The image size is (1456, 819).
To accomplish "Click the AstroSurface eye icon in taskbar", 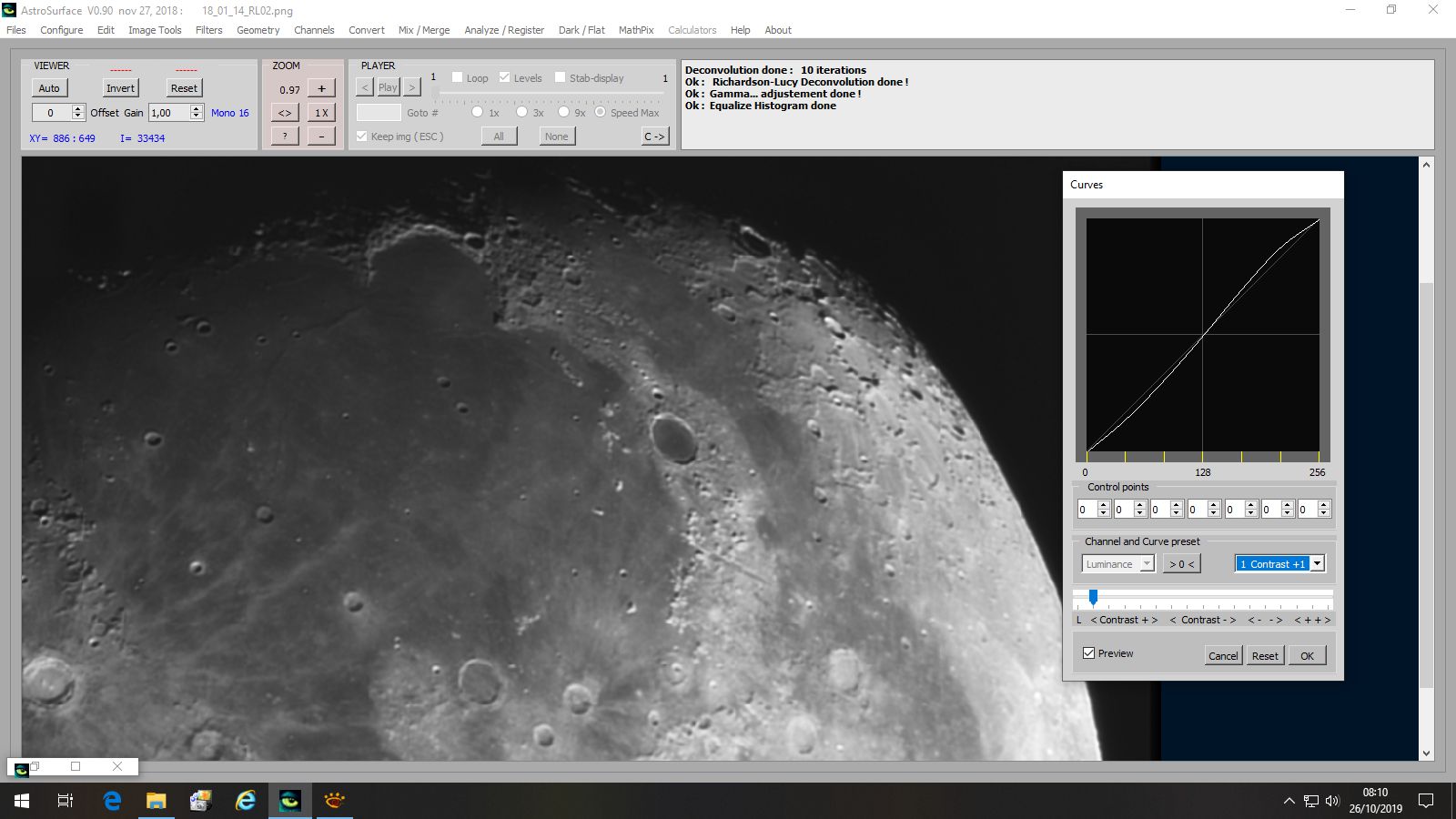I will pos(290,801).
